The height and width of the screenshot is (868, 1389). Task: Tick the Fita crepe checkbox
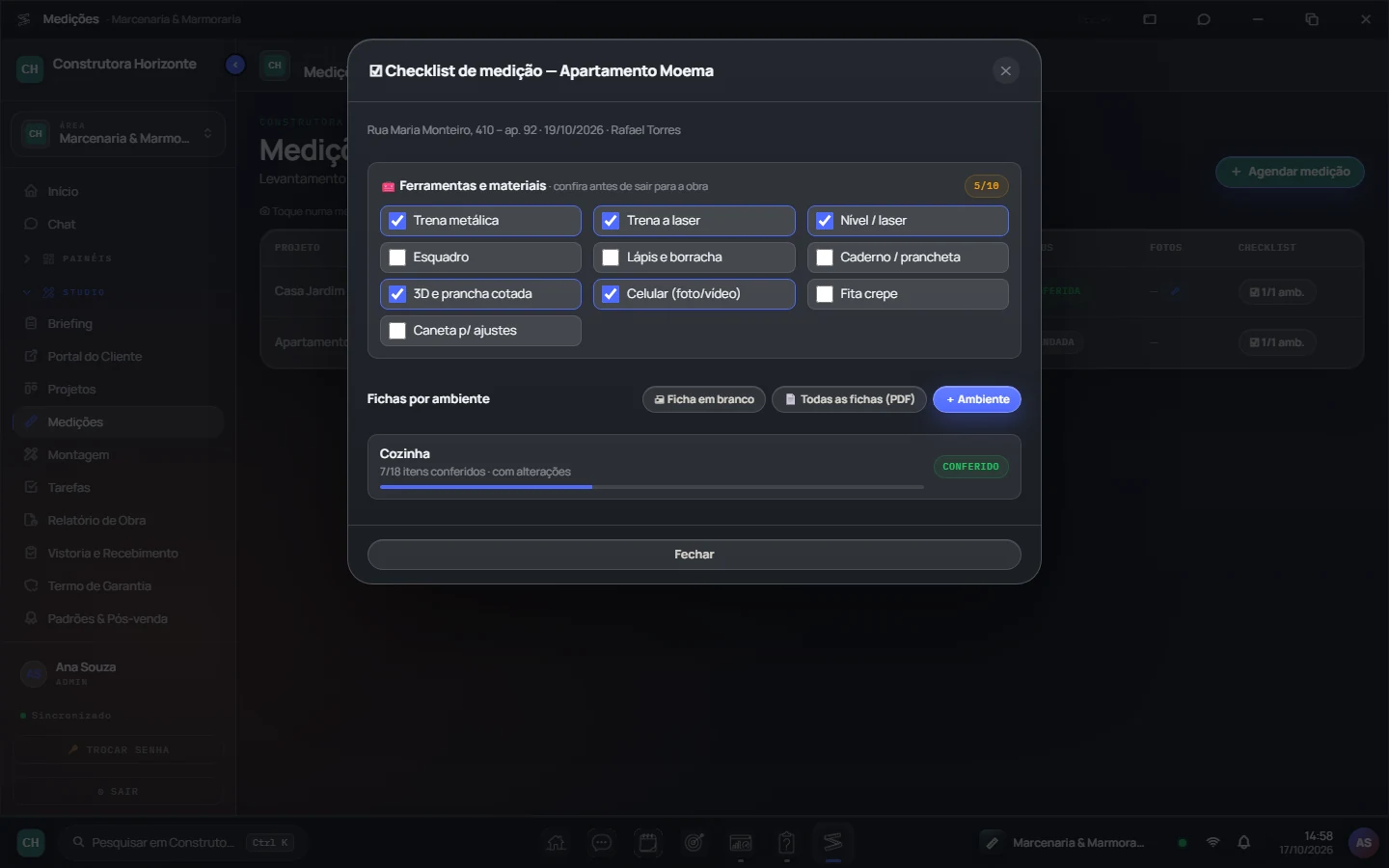pyautogui.click(x=825, y=294)
